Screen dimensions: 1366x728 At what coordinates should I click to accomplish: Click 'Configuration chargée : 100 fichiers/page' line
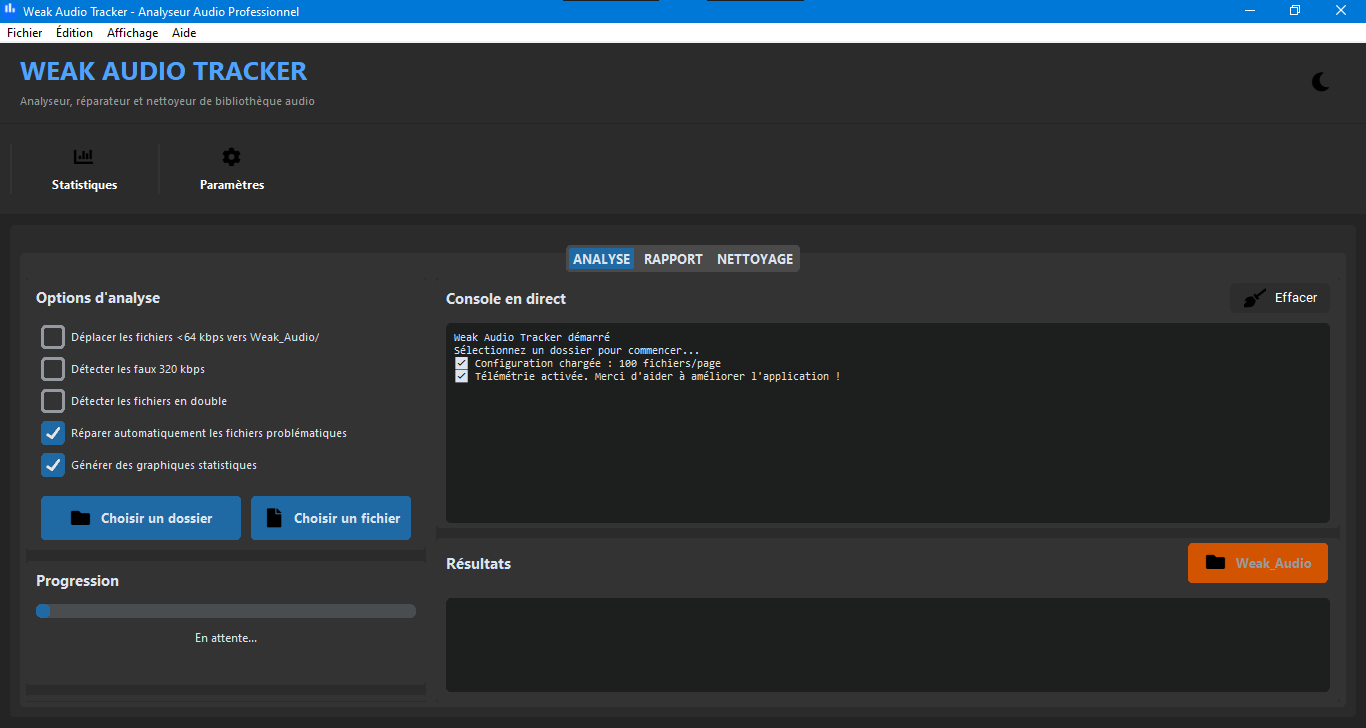pyautogui.click(x=588, y=363)
